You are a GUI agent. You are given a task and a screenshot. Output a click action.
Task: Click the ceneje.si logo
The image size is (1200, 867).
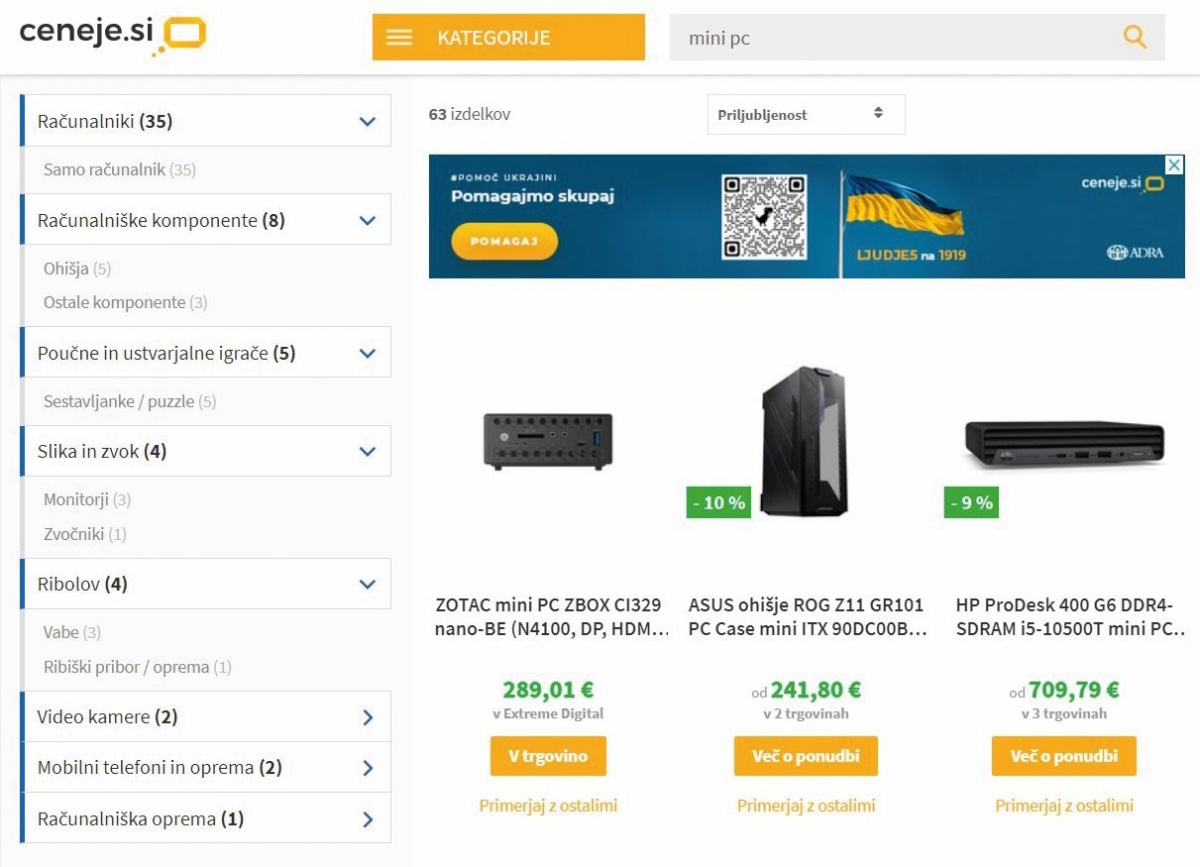pyautogui.click(x=112, y=34)
